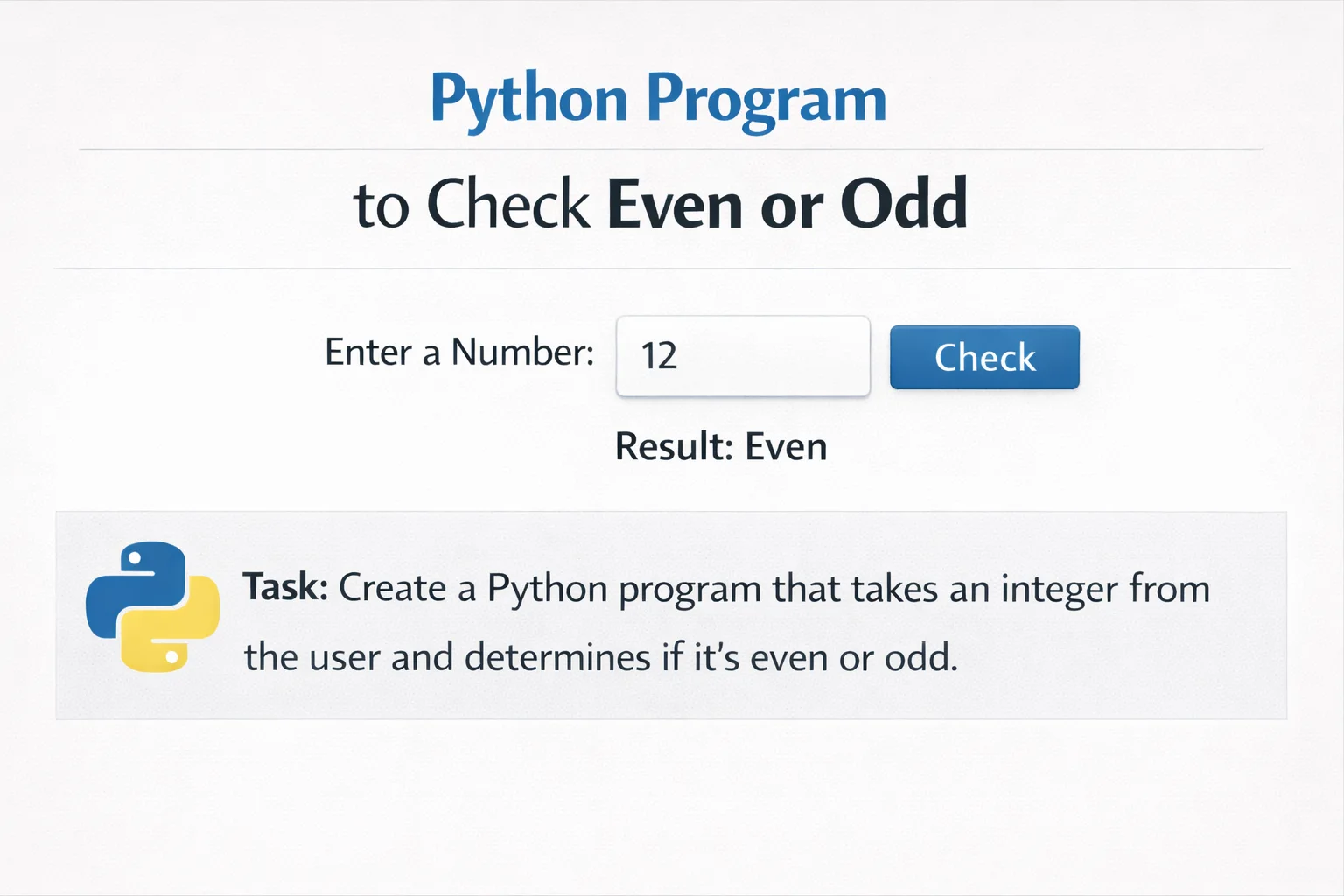Click inside the number input field

pyautogui.click(x=743, y=357)
